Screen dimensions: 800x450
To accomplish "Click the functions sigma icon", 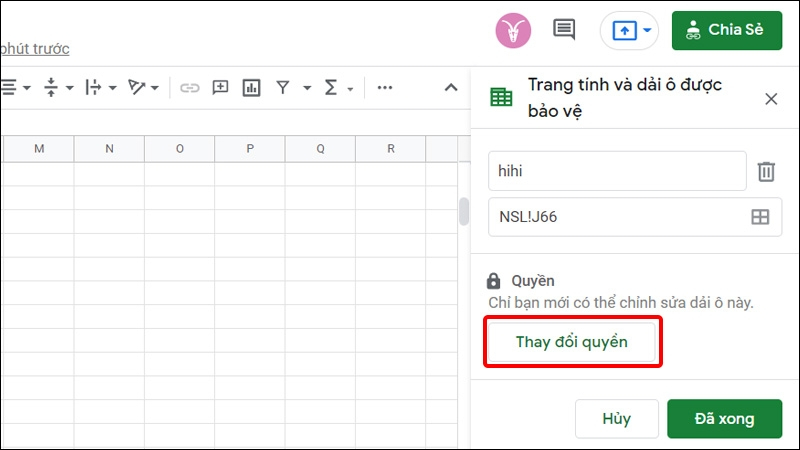I will pos(331,88).
